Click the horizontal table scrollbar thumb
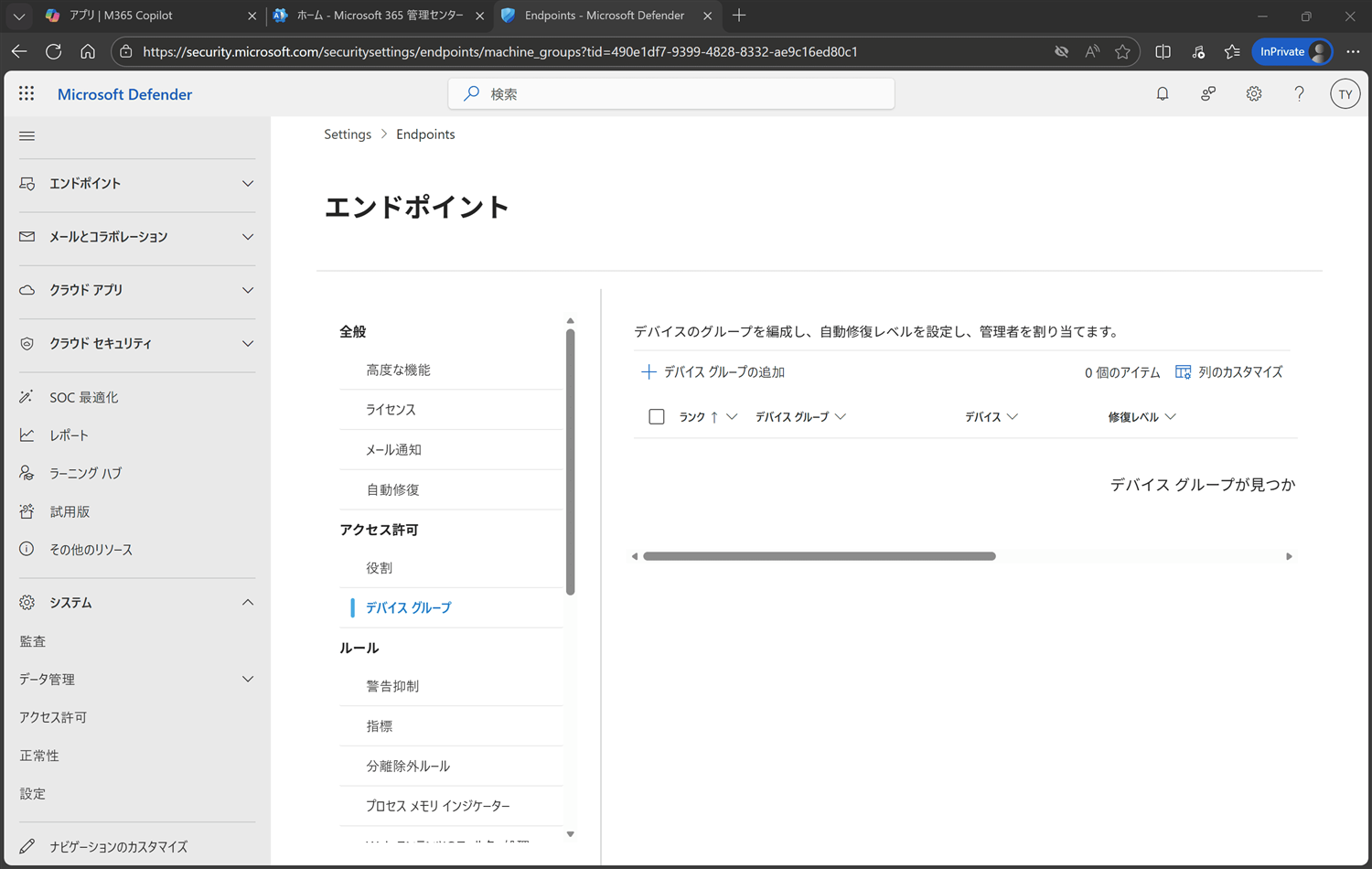This screenshot has width=1372, height=869. coord(820,556)
